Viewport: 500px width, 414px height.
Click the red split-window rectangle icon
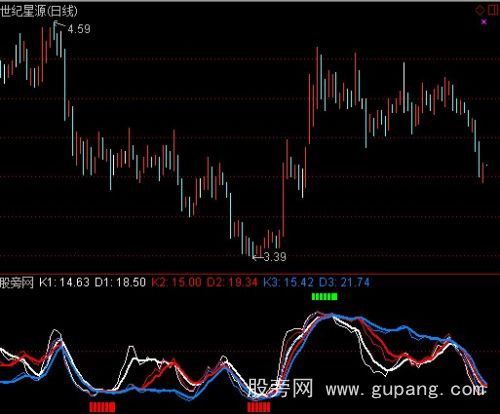pos(493,10)
